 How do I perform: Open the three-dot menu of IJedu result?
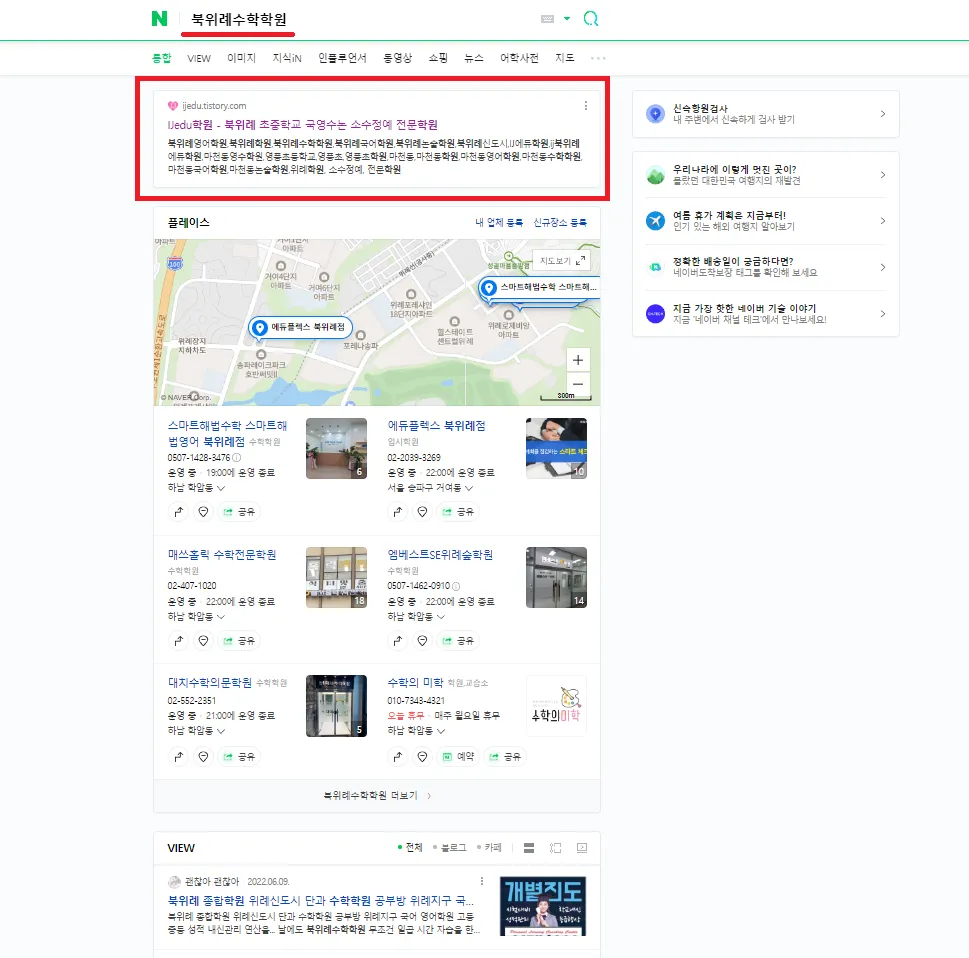pyautogui.click(x=586, y=106)
